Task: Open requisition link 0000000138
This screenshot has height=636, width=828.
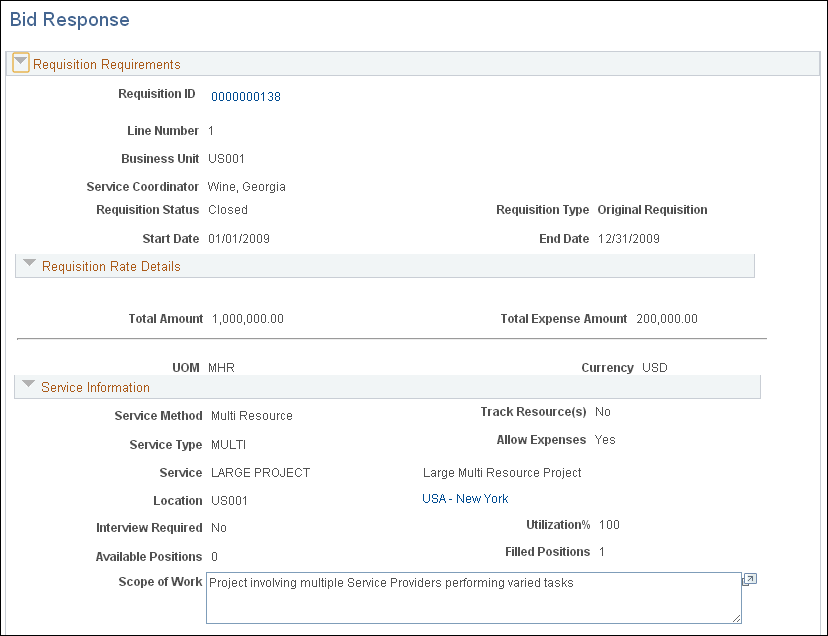Action: point(245,96)
